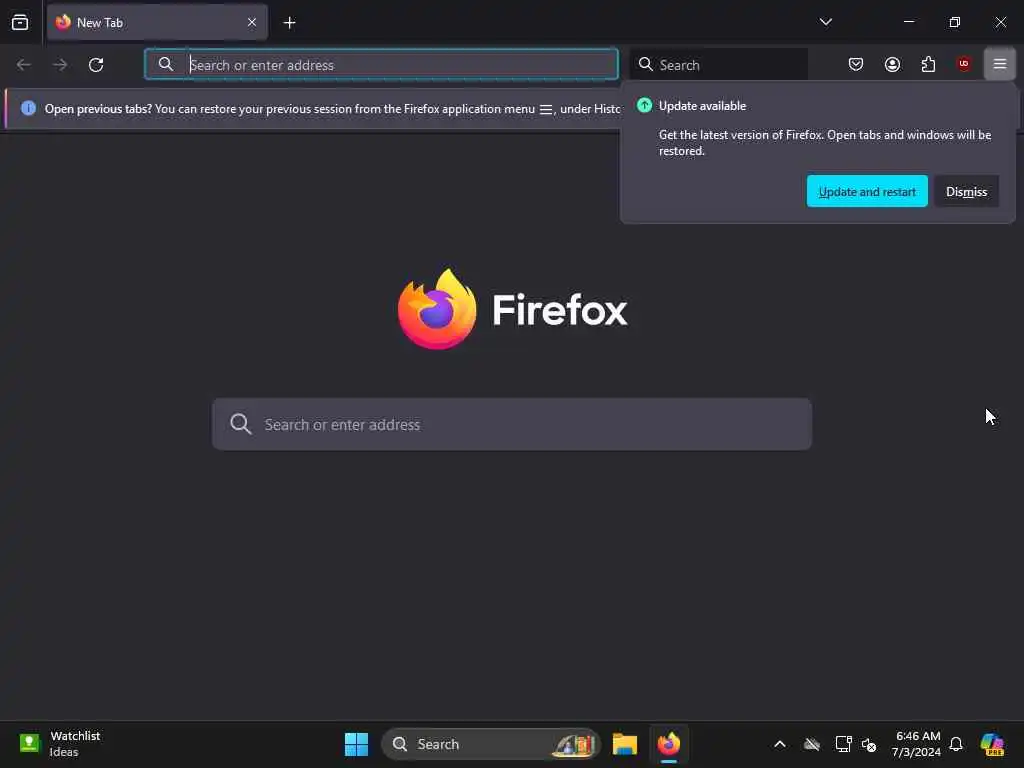
Task: Open the Save to Pocket icon
Action: pos(856,64)
